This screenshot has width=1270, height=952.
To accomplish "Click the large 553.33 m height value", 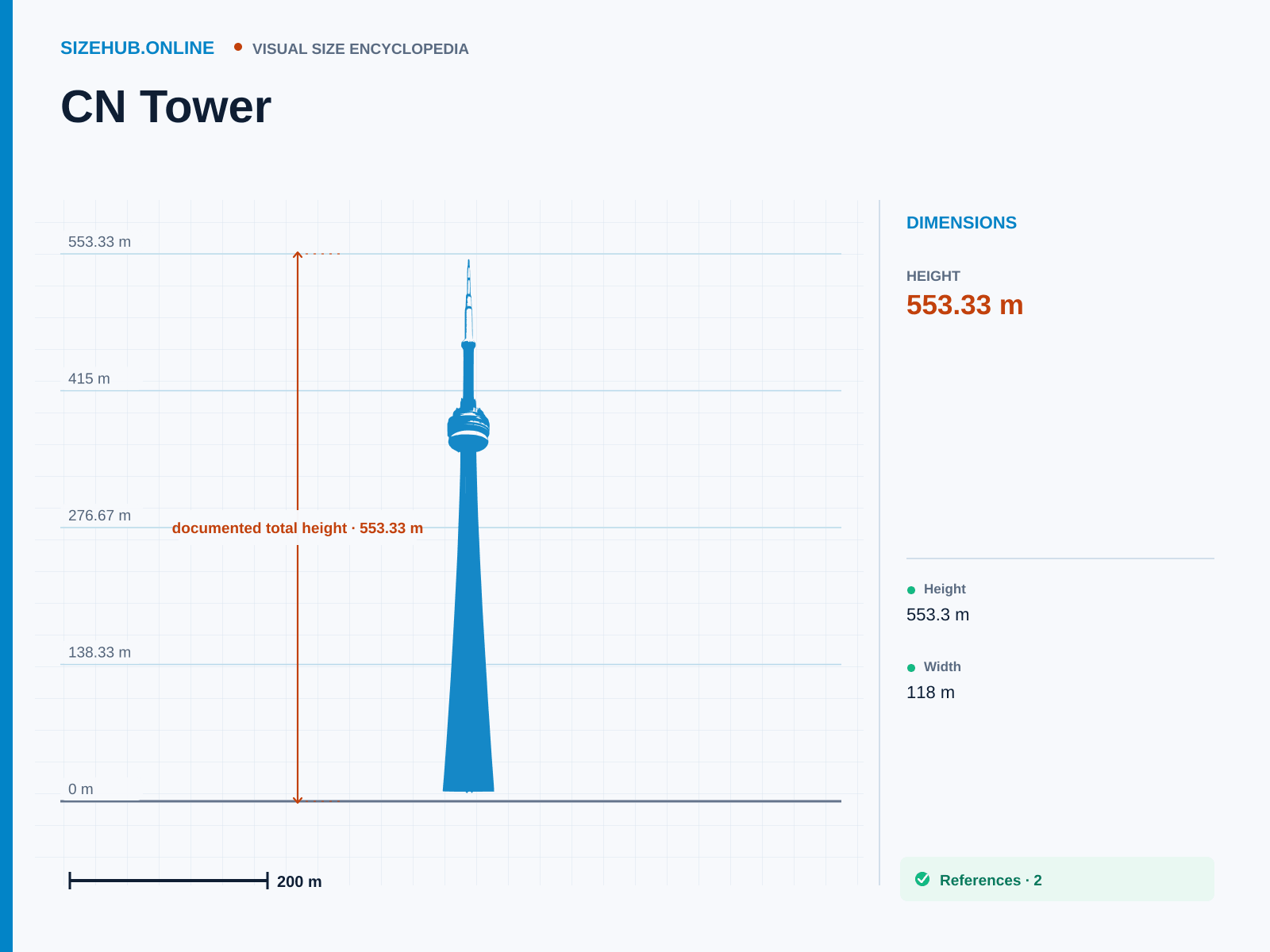I will point(964,305).
